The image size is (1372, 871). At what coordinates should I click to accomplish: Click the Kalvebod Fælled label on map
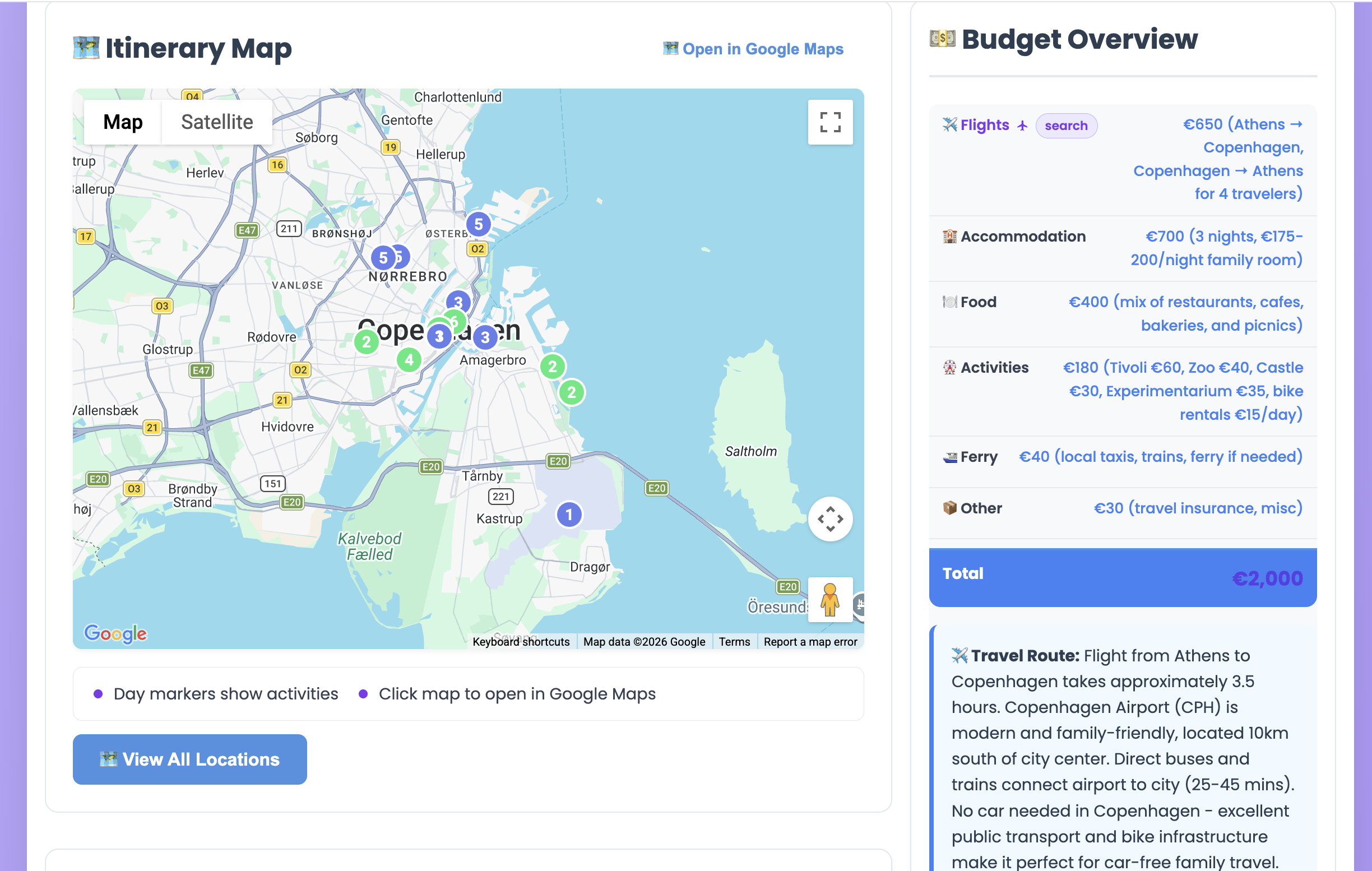(369, 546)
